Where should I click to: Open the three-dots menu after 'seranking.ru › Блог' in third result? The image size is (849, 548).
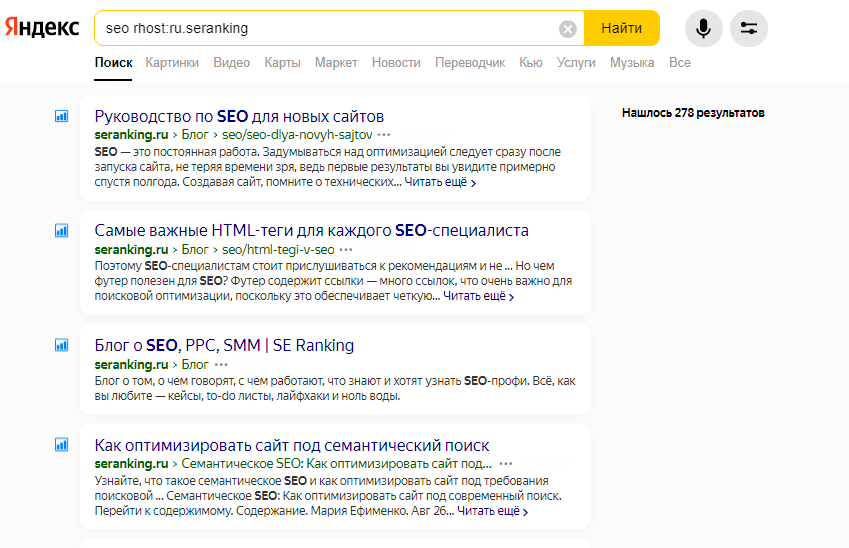tap(221, 364)
